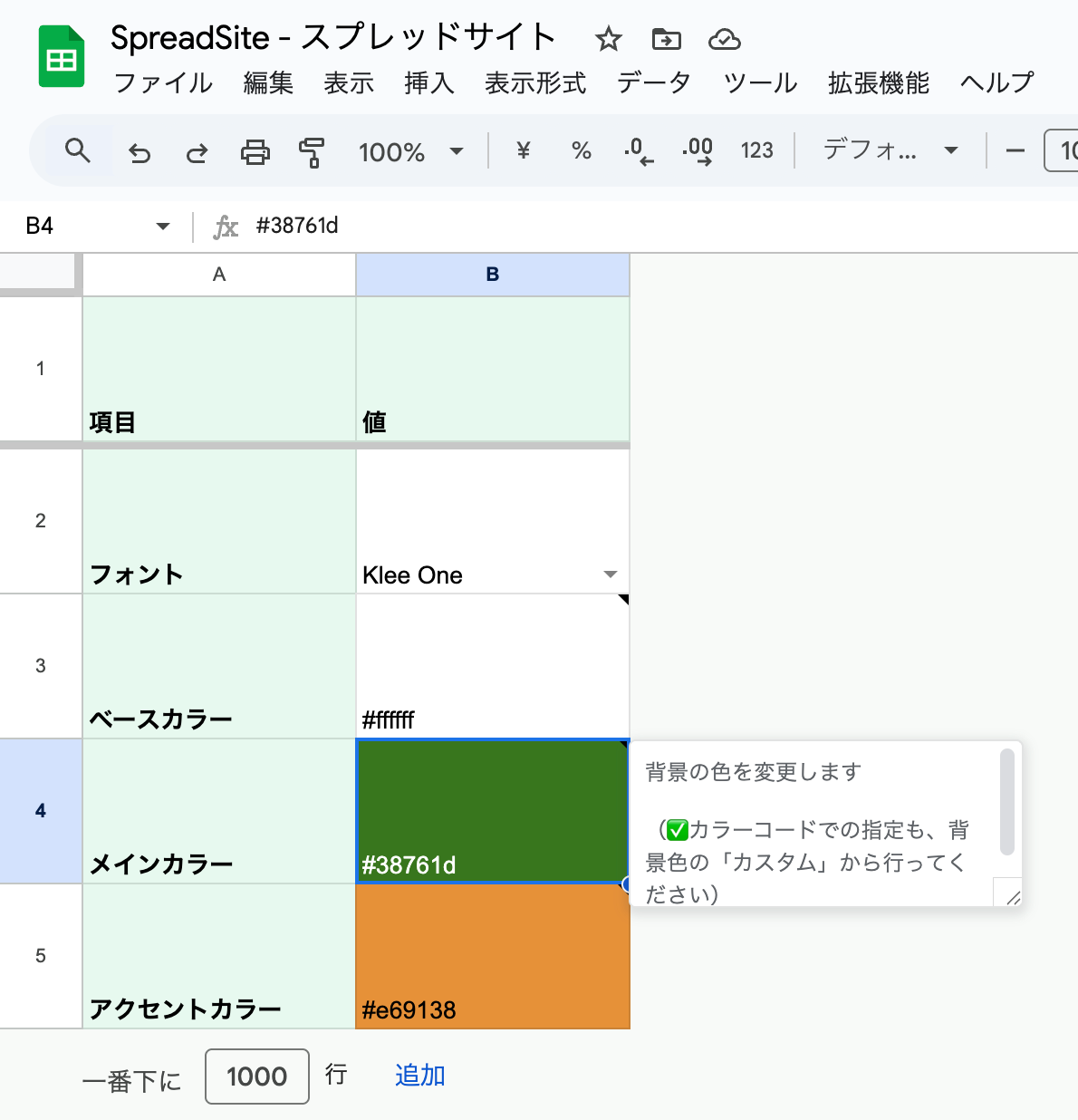
Task: Open the Klee One font dropdown arrow
Action: point(611,574)
